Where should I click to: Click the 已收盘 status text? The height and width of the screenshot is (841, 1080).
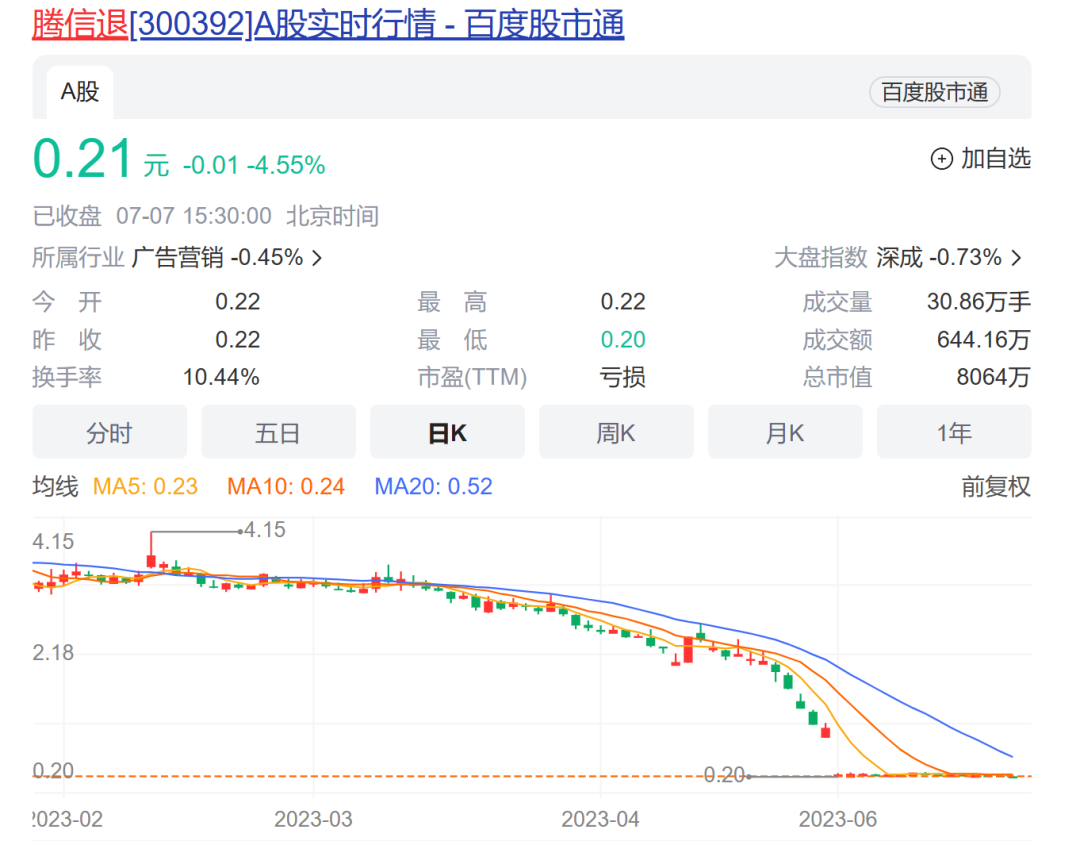point(67,216)
